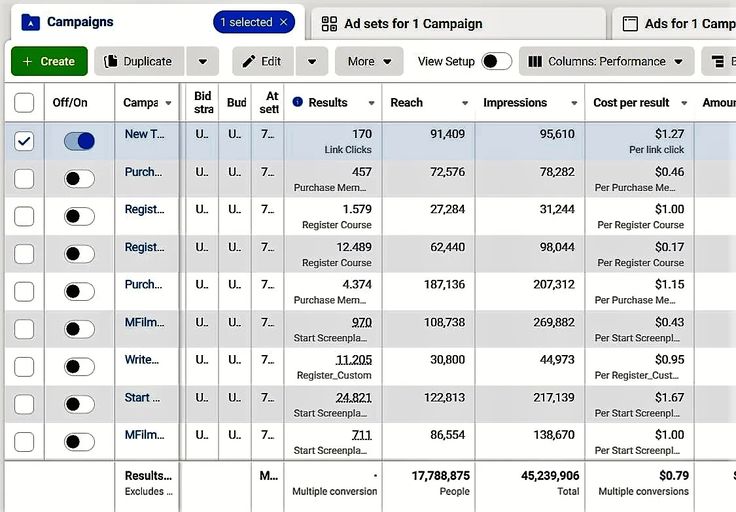Click the Campaigns folder icon
Image resolution: width=736 pixels, height=512 pixels.
[30, 22]
